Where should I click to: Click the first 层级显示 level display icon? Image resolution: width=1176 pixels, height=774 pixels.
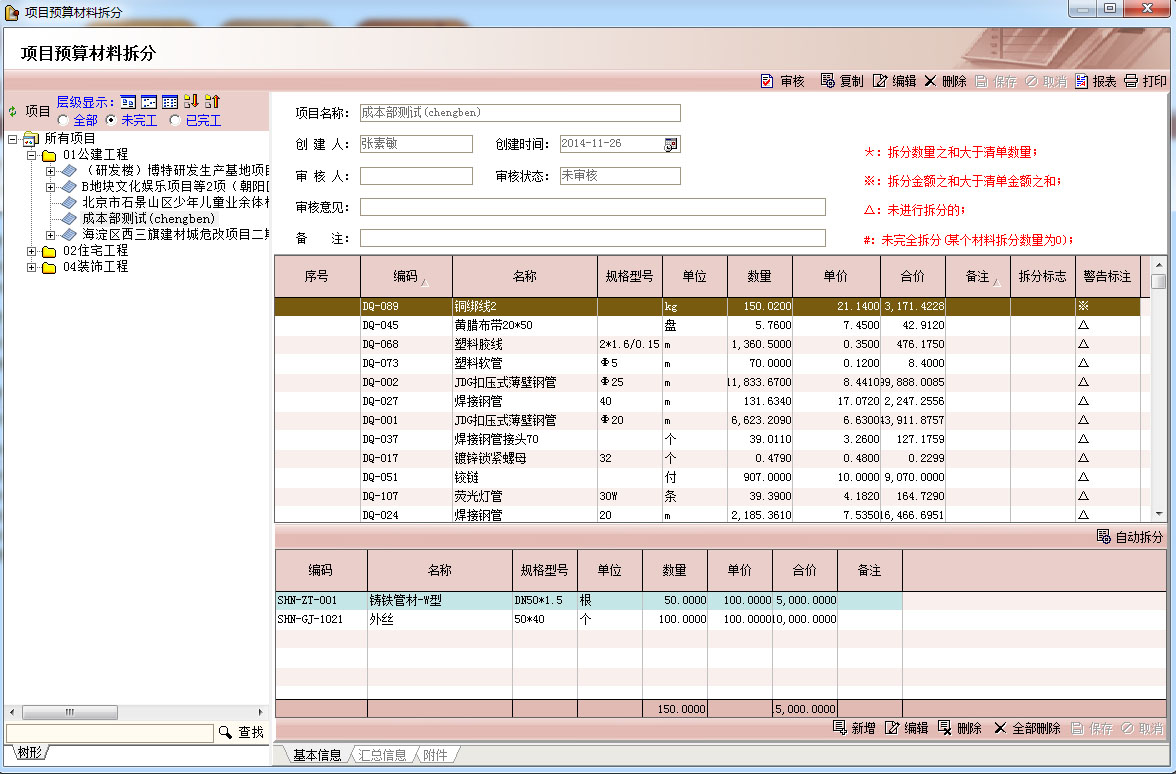128,102
